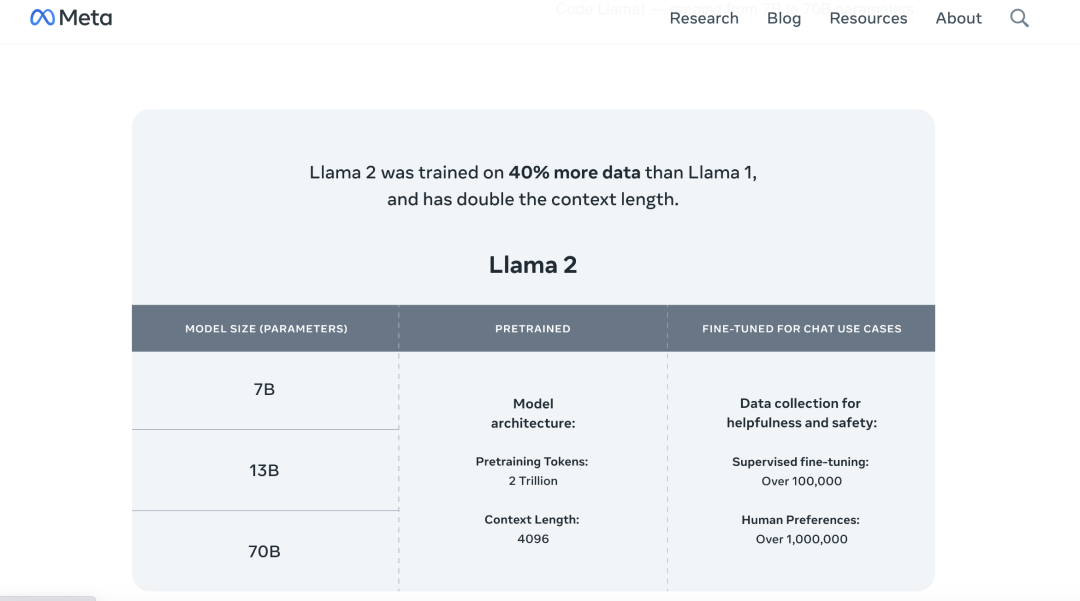This screenshot has width=1080, height=601.
Task: Click the Context Length 4096 value
Action: 533,539
